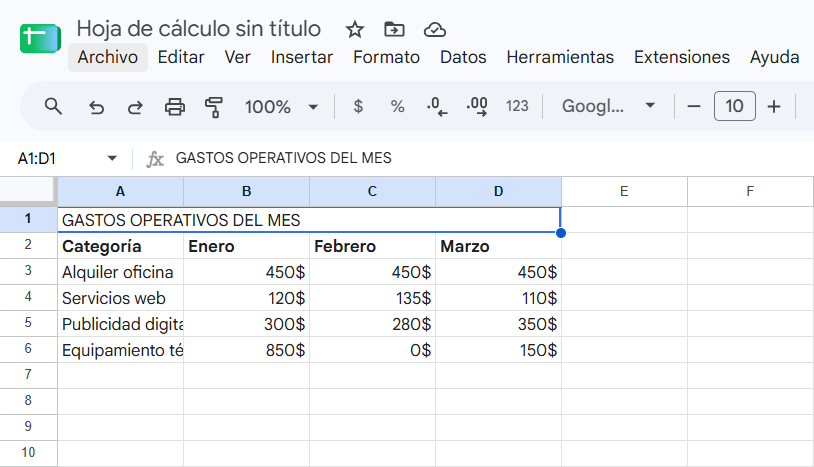
Task: Select column C header
Action: tap(372, 191)
